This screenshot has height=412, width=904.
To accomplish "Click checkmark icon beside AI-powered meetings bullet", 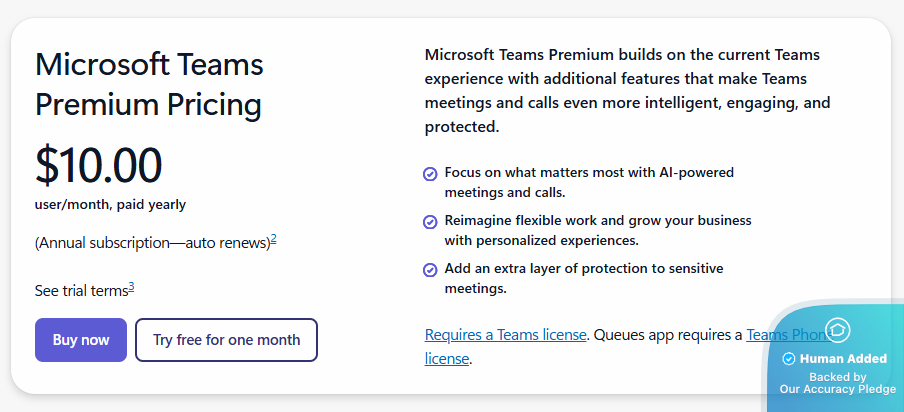I will pos(430,173).
